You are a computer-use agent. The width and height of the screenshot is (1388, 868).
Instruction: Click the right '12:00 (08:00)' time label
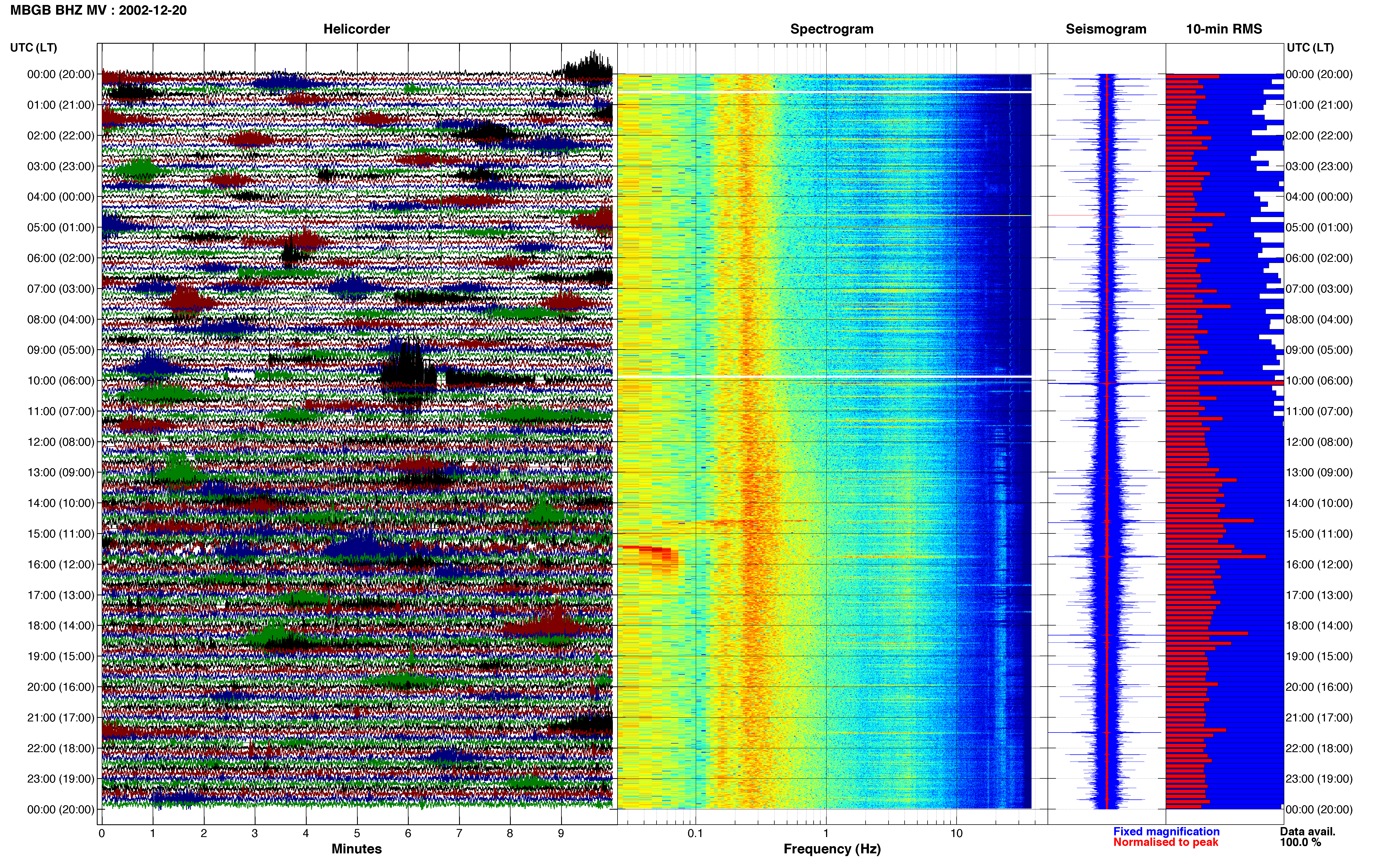[1319, 442]
